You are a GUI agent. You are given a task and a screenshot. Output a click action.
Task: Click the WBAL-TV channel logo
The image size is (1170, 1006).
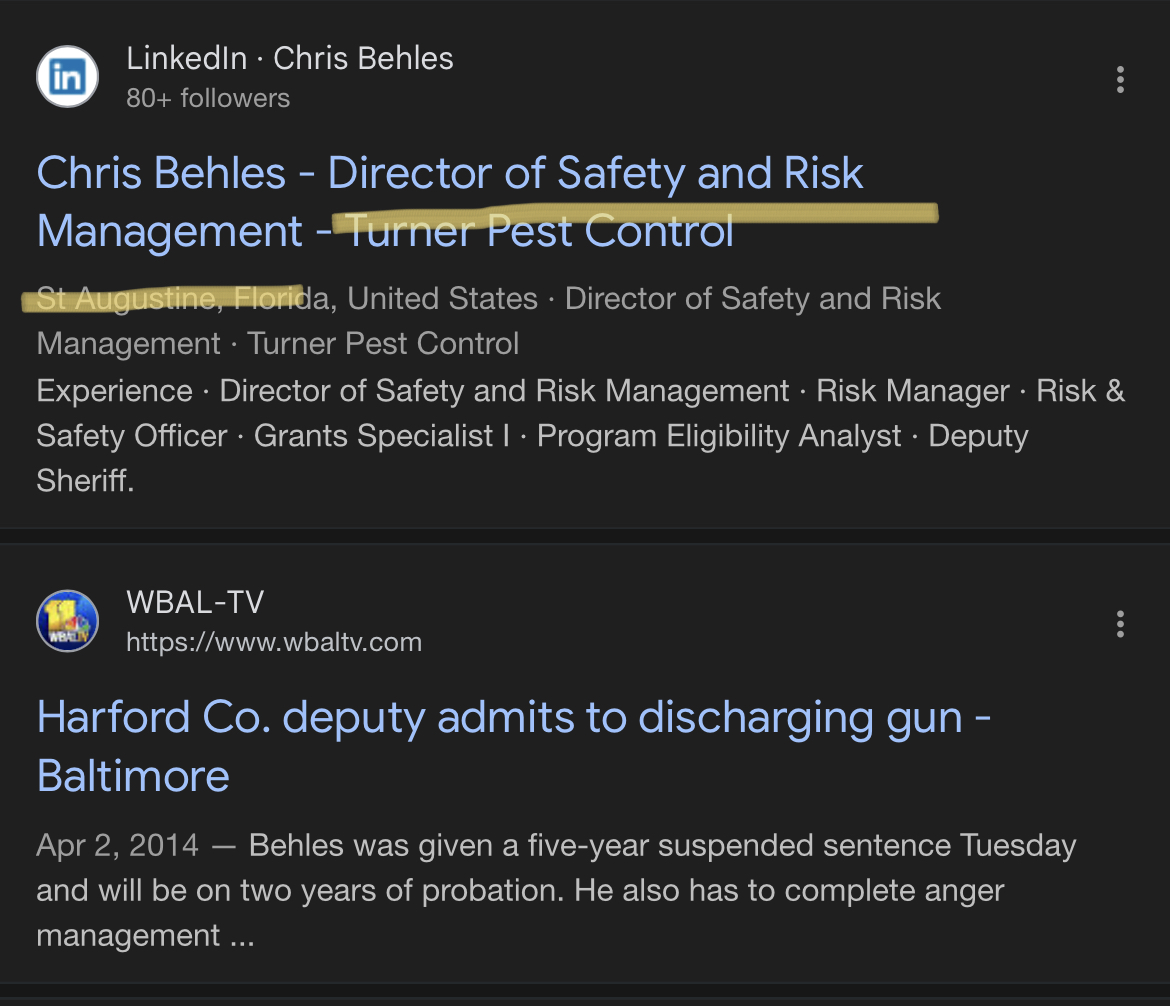point(68,621)
